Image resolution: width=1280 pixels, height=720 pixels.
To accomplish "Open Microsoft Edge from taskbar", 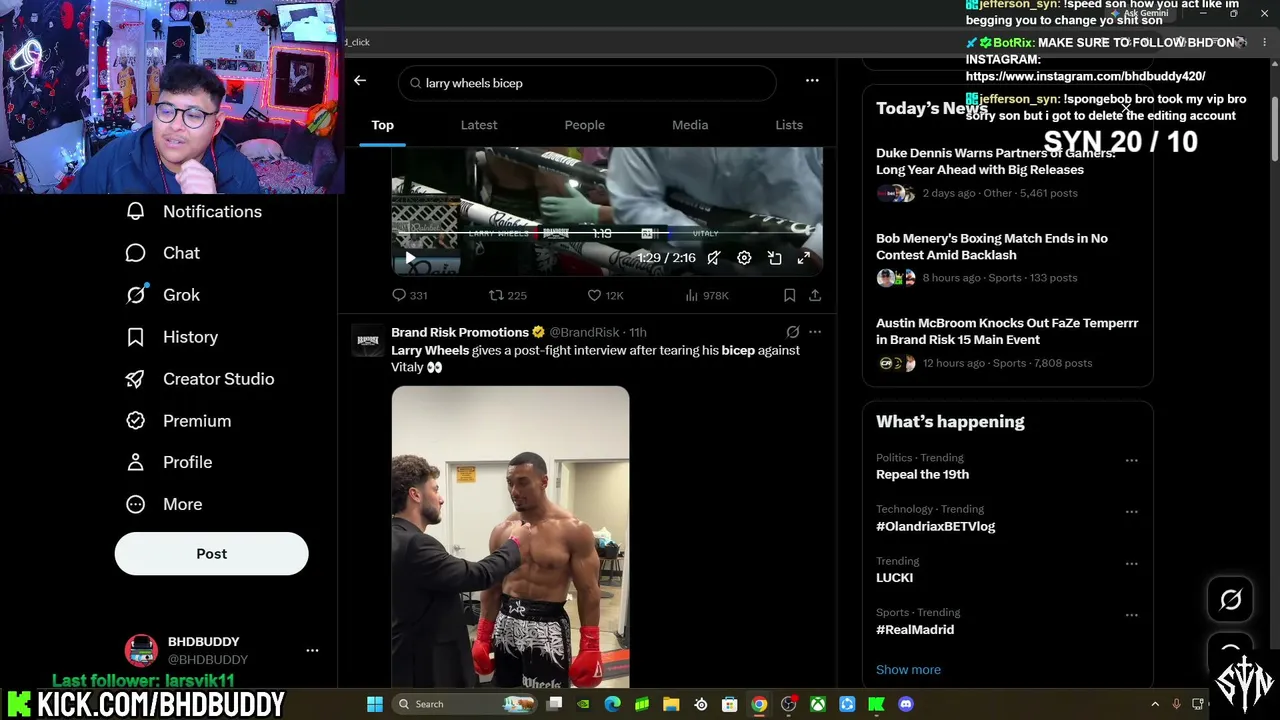I will pos(613,704).
